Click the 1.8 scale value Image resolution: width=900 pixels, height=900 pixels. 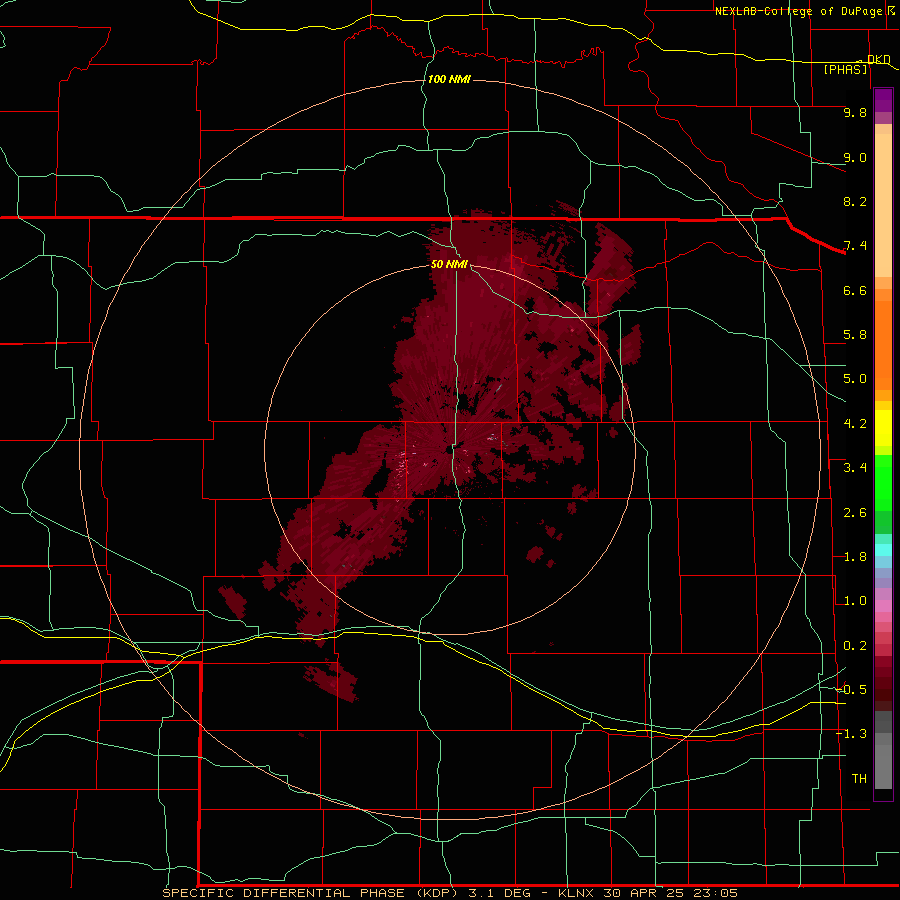[x=855, y=557]
